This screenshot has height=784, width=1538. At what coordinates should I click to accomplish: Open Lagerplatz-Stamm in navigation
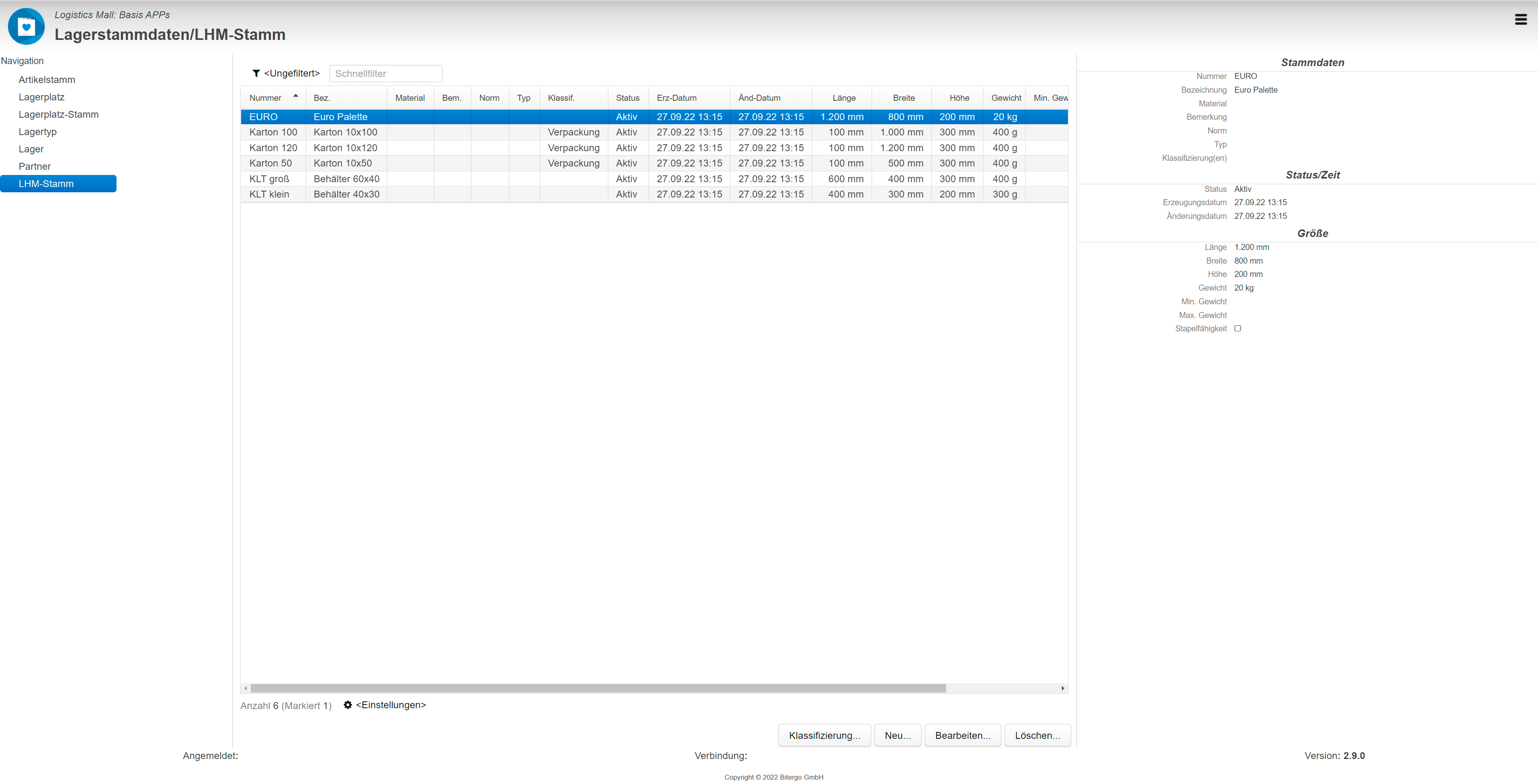58,114
